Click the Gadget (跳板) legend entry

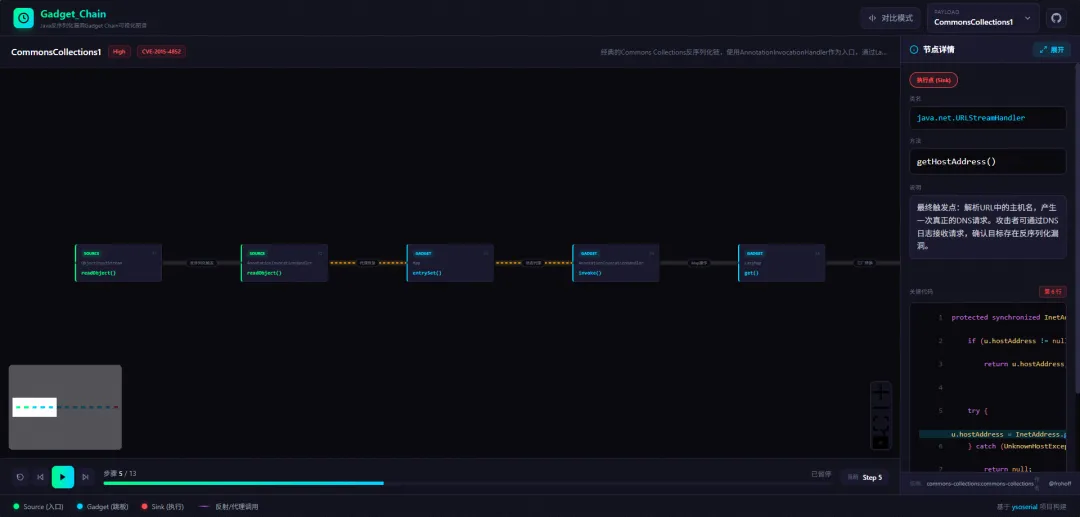[x=103, y=507]
